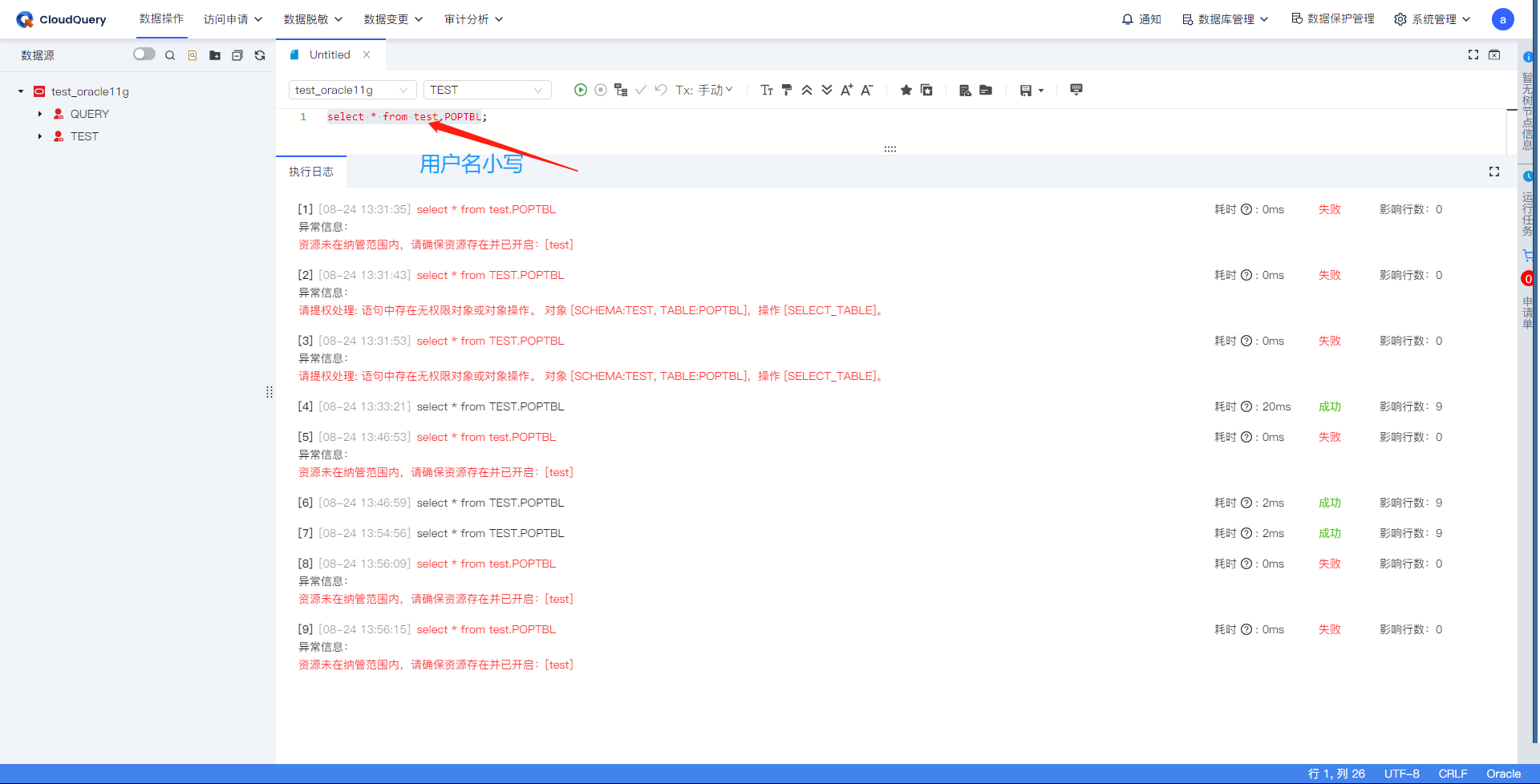Click the star favorite icon
The width and height of the screenshot is (1540, 784).
pyautogui.click(x=906, y=90)
